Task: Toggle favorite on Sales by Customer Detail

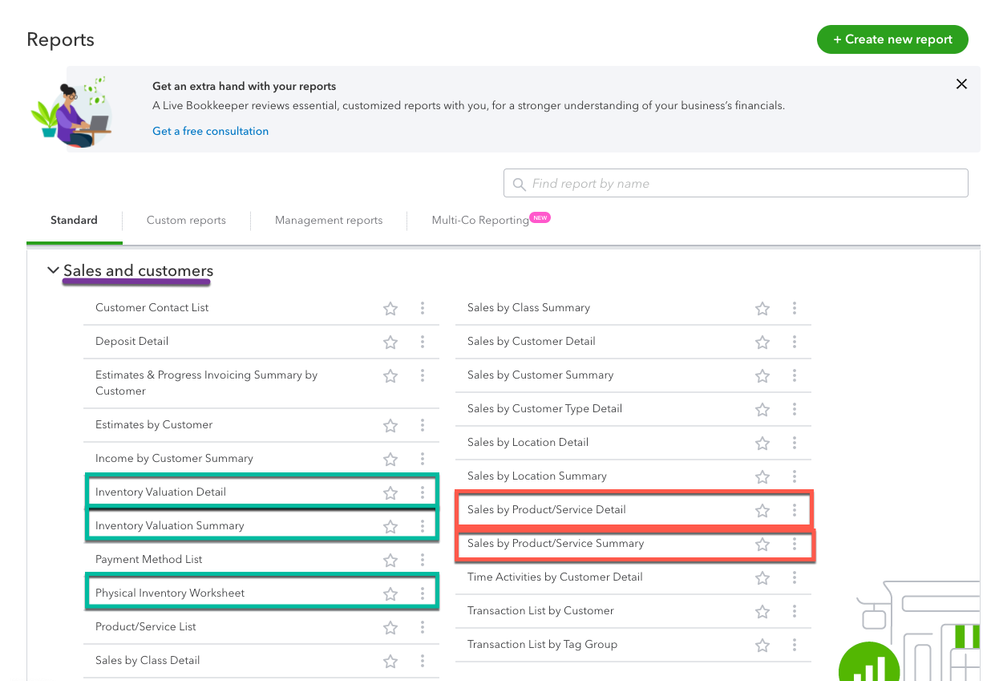Action: coord(762,341)
